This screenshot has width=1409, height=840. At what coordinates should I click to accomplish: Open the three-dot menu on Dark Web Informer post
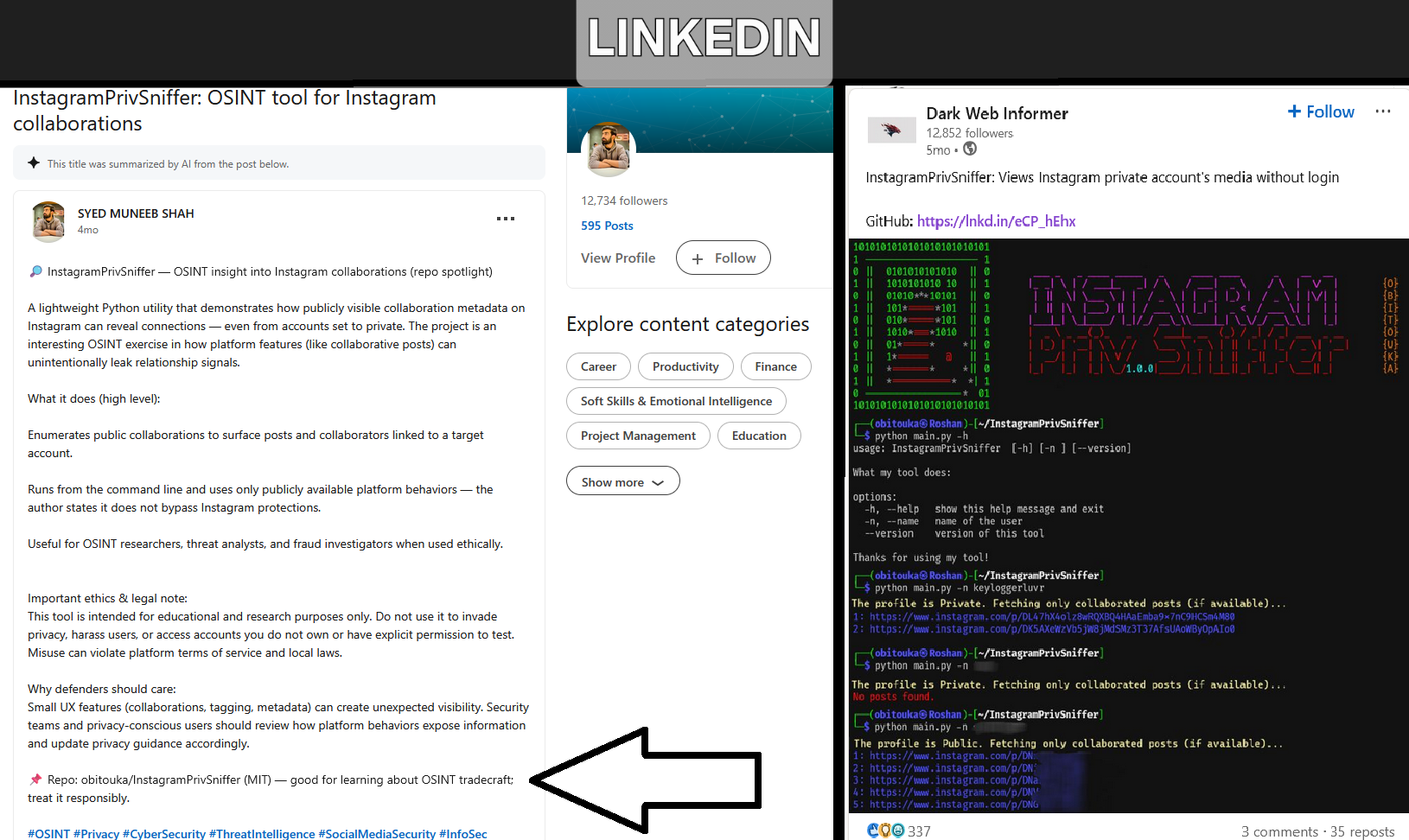pyautogui.click(x=1382, y=111)
